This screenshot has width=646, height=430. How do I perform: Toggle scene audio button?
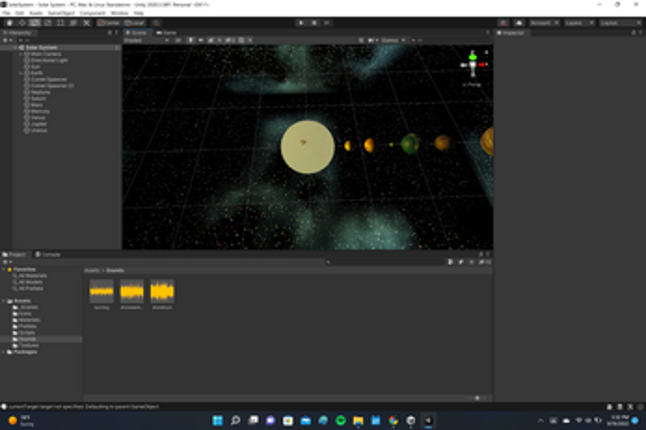coord(201,40)
